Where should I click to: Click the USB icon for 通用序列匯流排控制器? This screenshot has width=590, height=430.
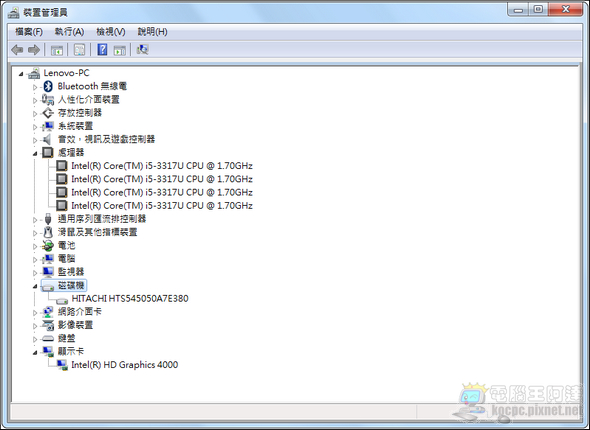tap(48, 219)
